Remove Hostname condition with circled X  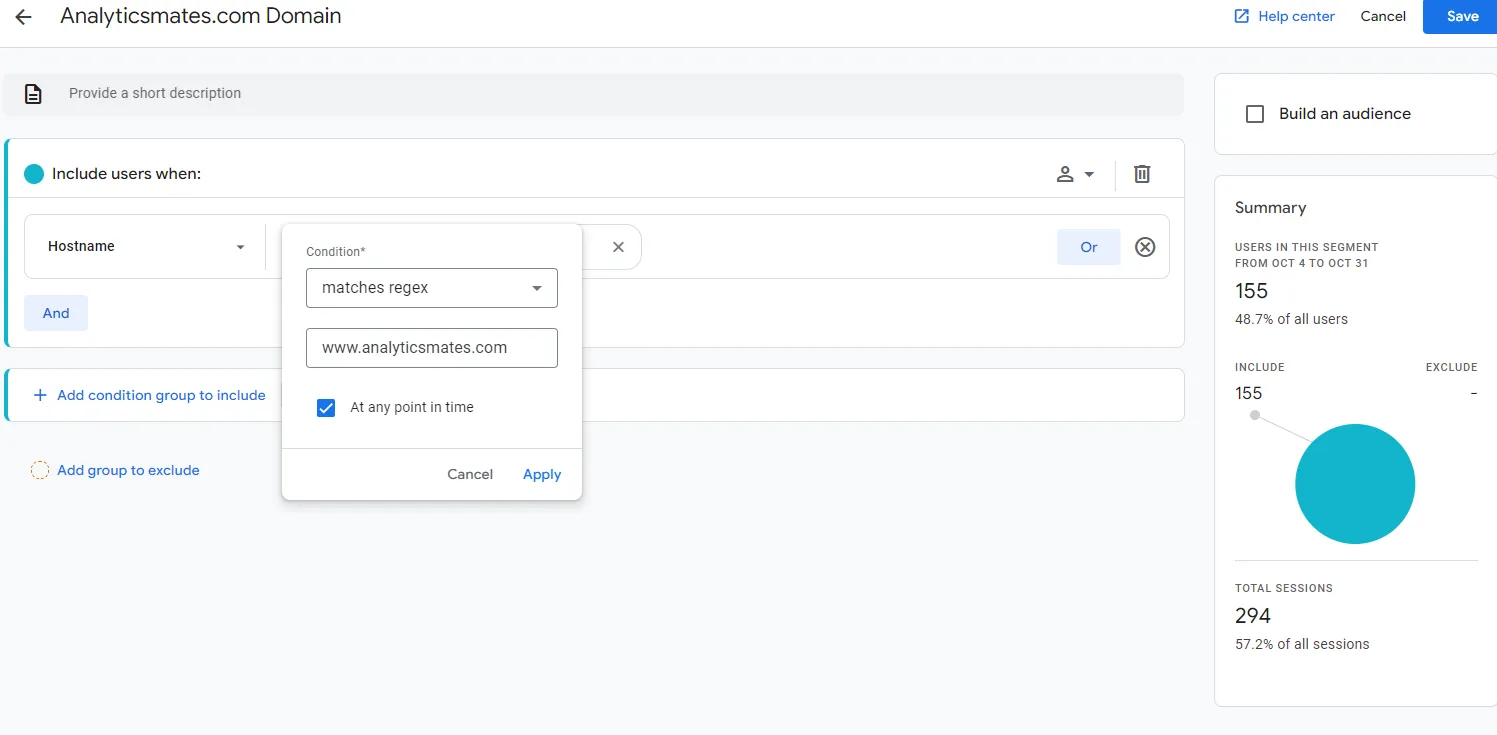click(1145, 247)
